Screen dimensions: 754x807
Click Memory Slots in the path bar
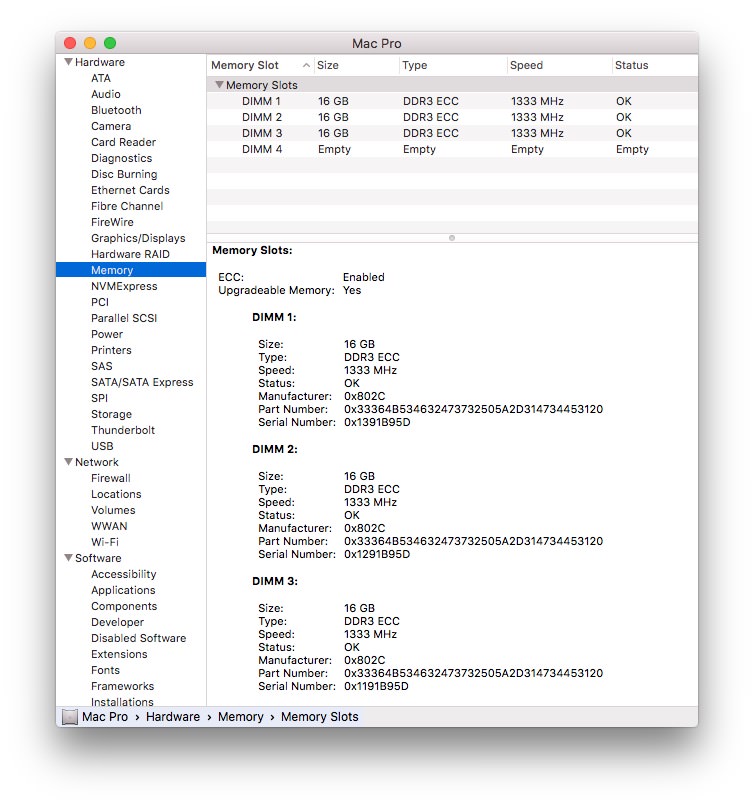point(320,717)
